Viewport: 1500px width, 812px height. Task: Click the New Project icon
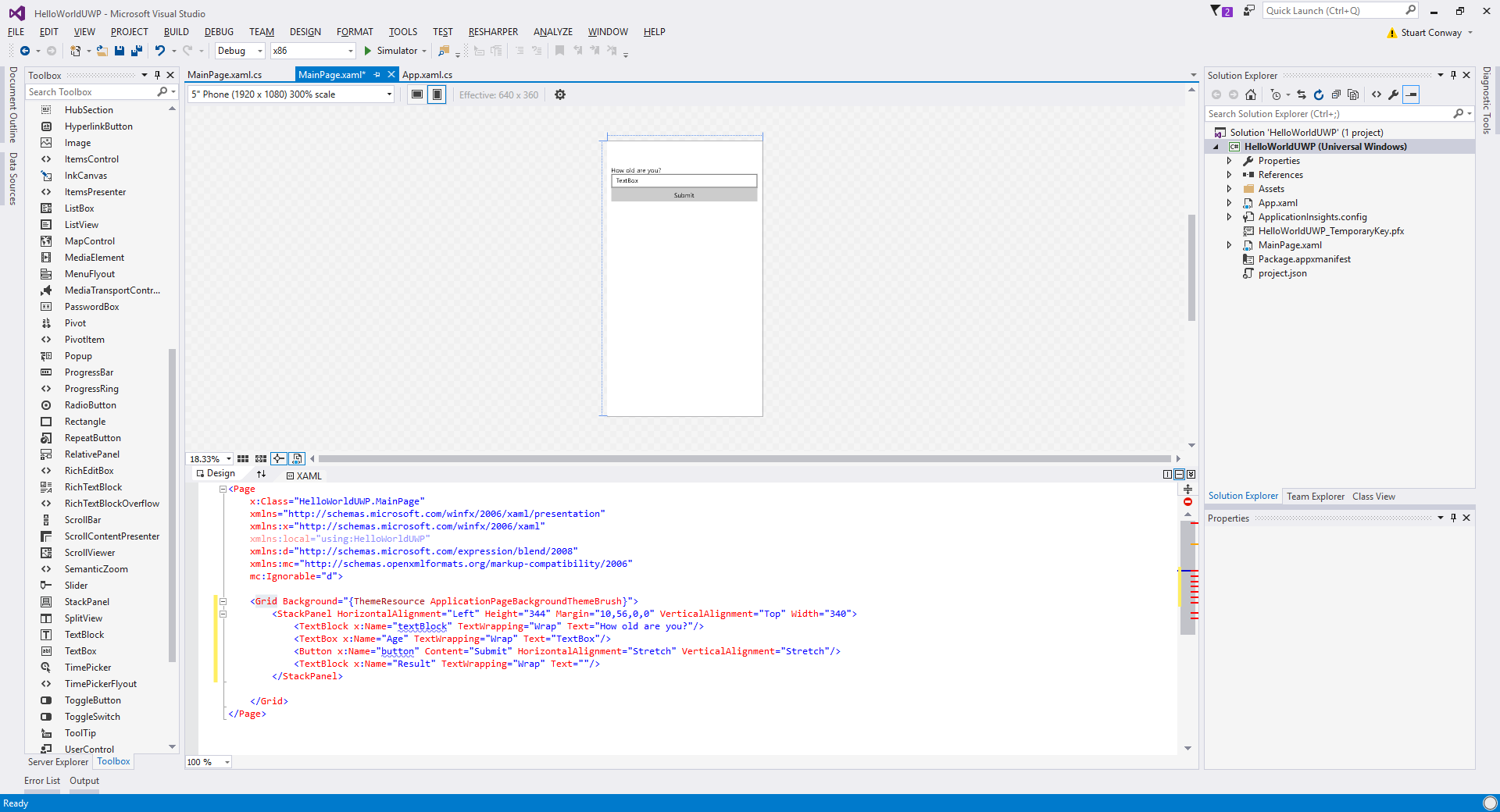tap(75, 51)
